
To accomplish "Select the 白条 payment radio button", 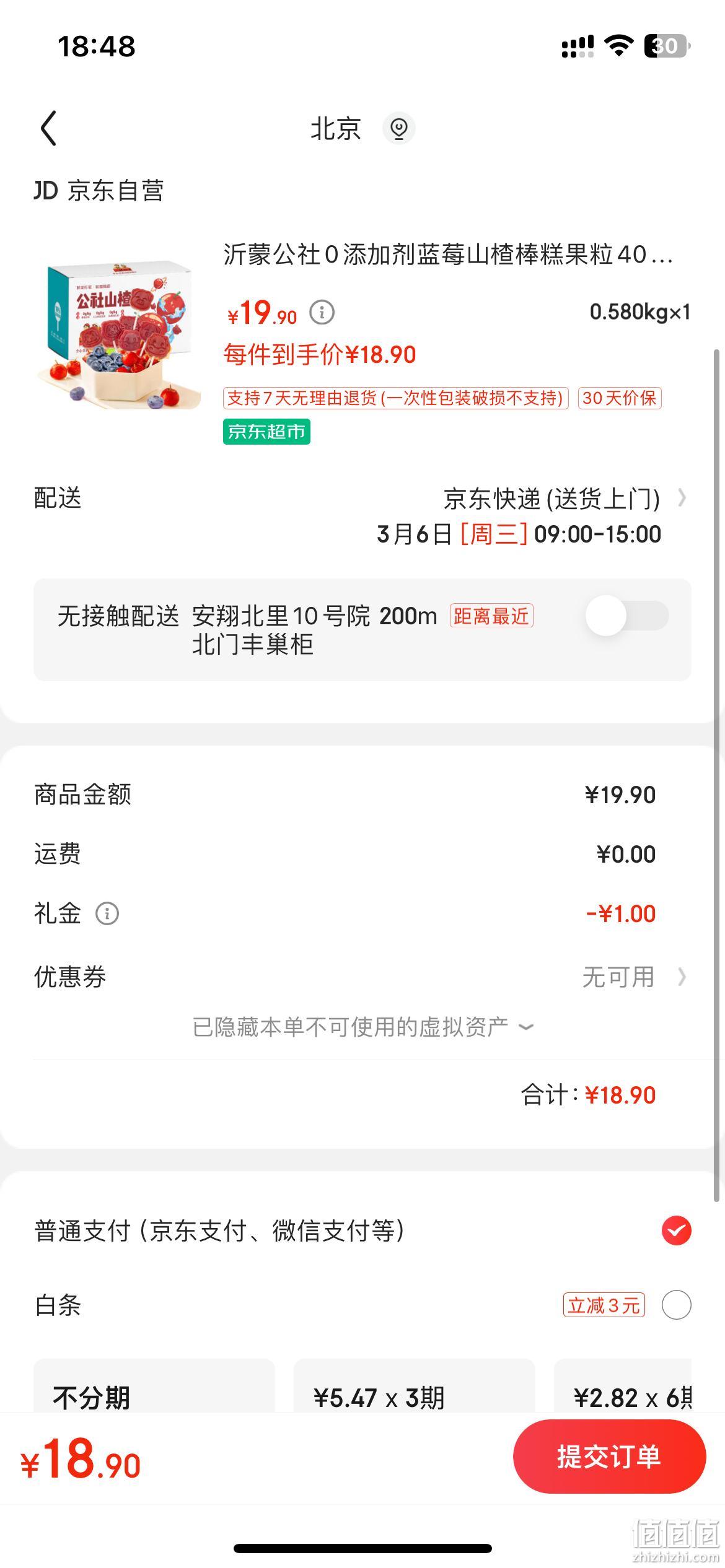I will coord(677,1305).
